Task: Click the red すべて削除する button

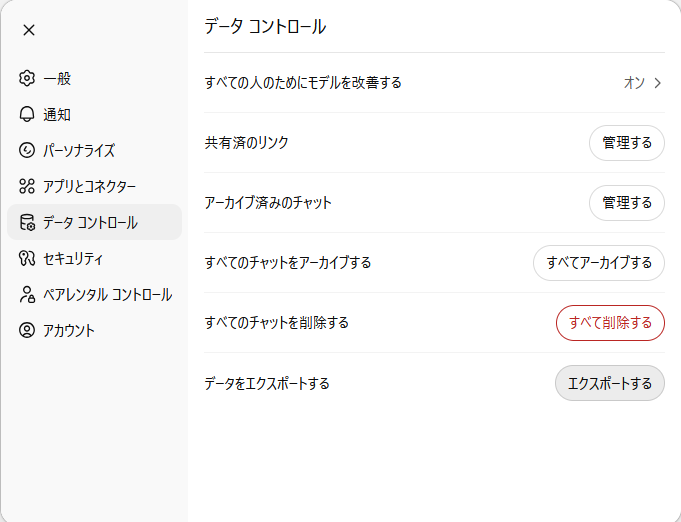Action: pyautogui.click(x=610, y=323)
